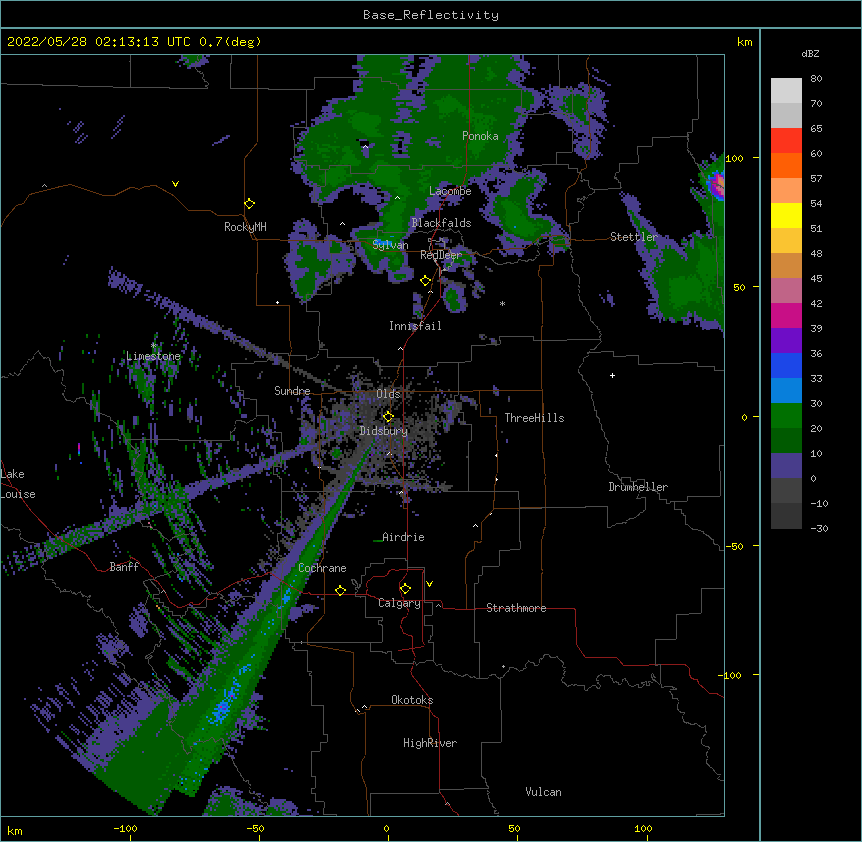Click the Lake Louise label

point(16,484)
